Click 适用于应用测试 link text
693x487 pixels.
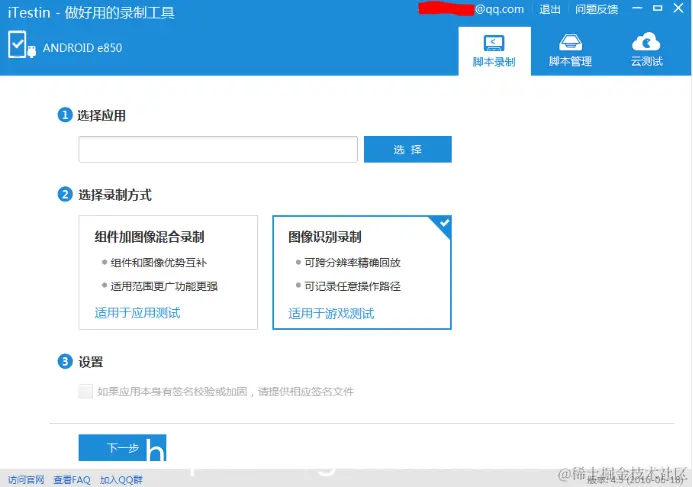(137, 313)
